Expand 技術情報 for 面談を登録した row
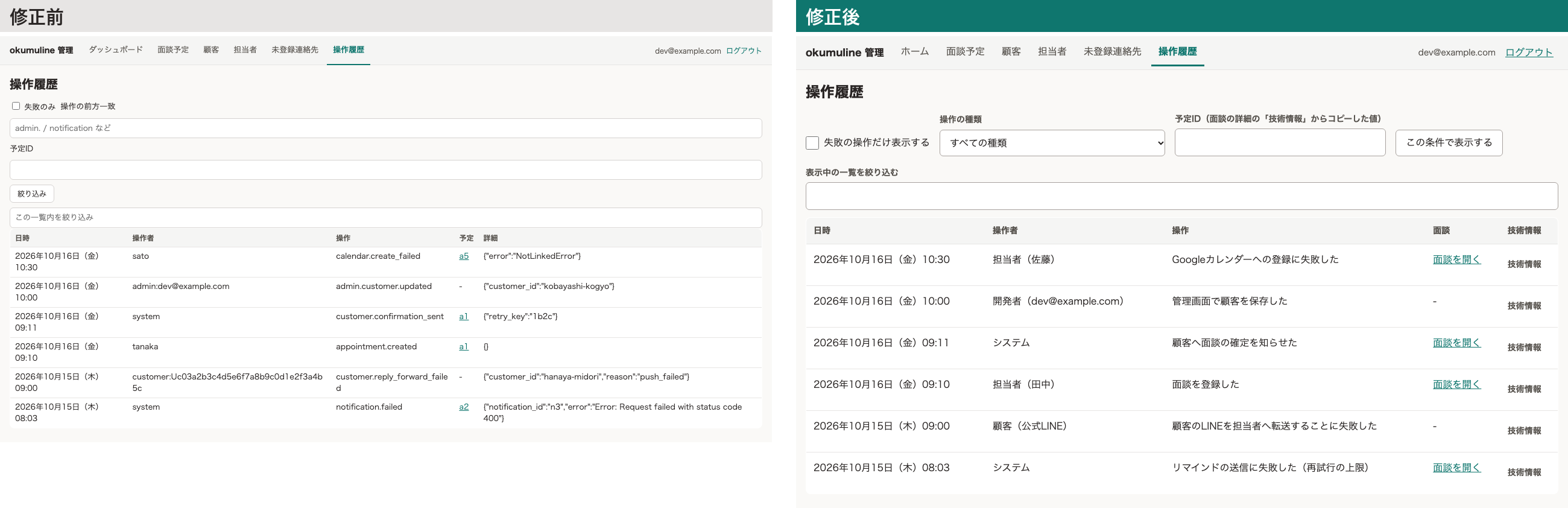 coord(1524,389)
